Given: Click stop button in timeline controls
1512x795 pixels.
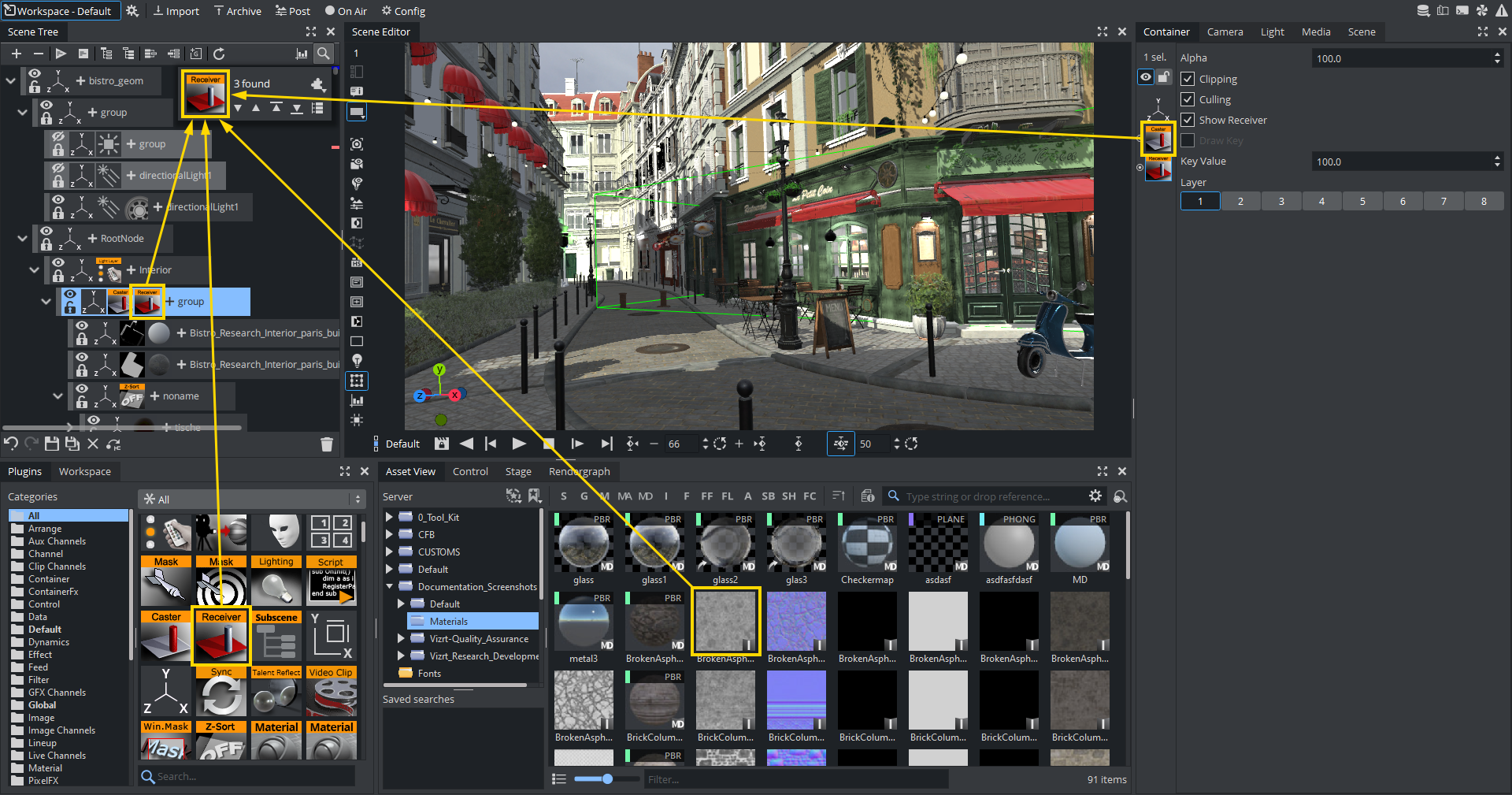Looking at the screenshot, I should pos(549,444).
